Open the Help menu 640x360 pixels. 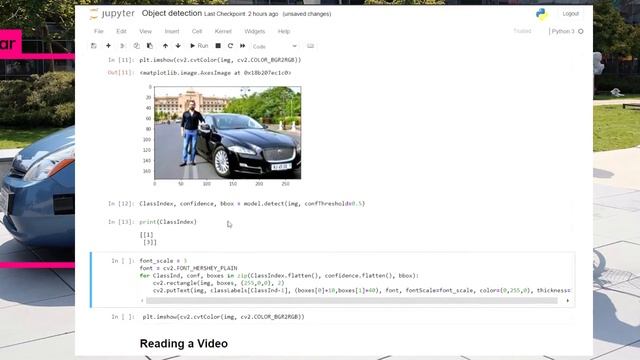pos(284,31)
